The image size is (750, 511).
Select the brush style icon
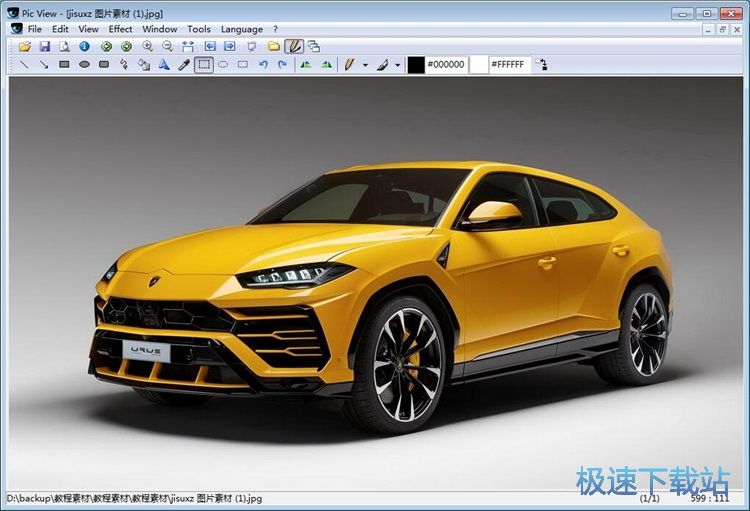tap(382, 64)
